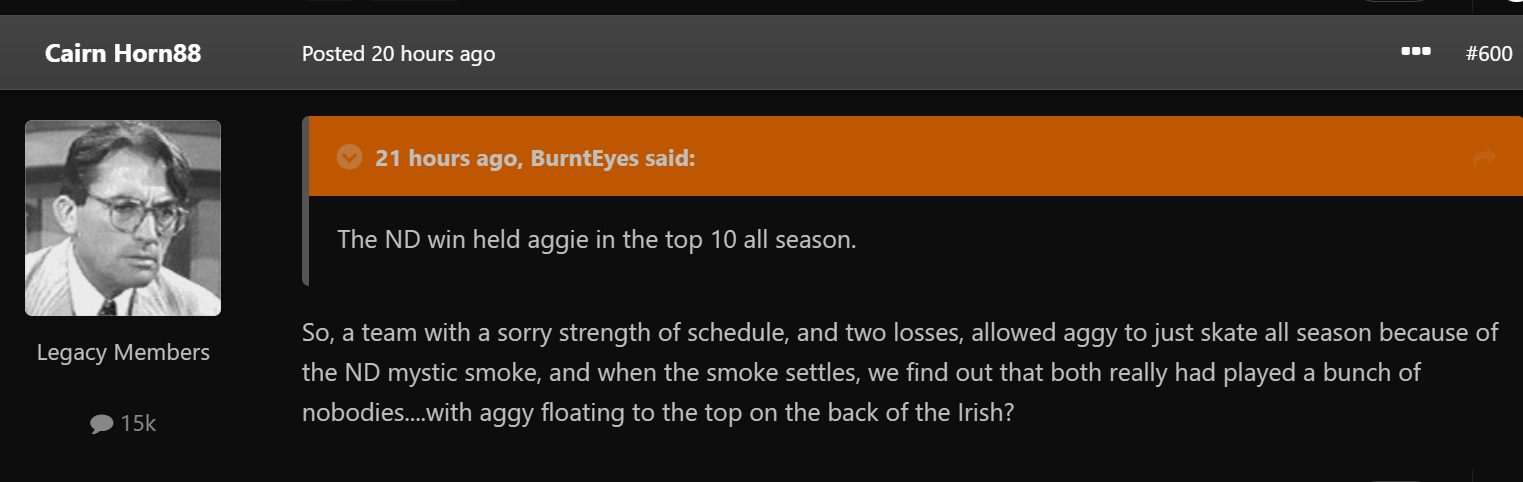Open permalink for post #600
This screenshot has width=1523, height=482.
1488,53
